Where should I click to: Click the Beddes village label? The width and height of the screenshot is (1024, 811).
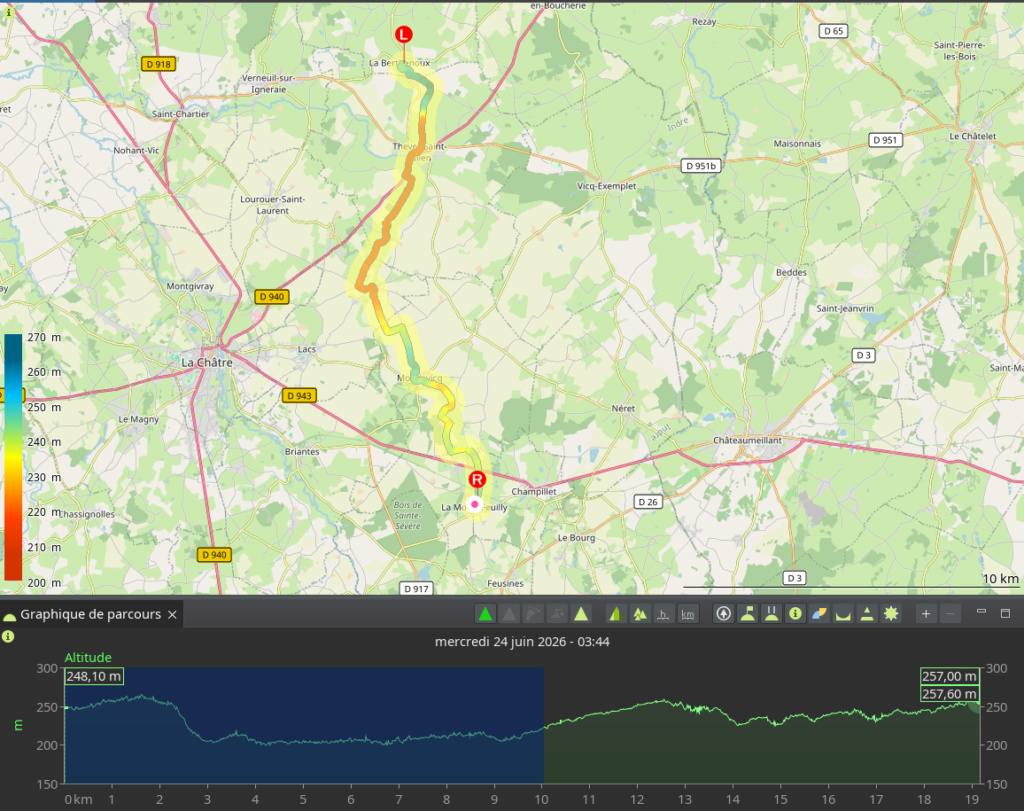click(x=791, y=272)
